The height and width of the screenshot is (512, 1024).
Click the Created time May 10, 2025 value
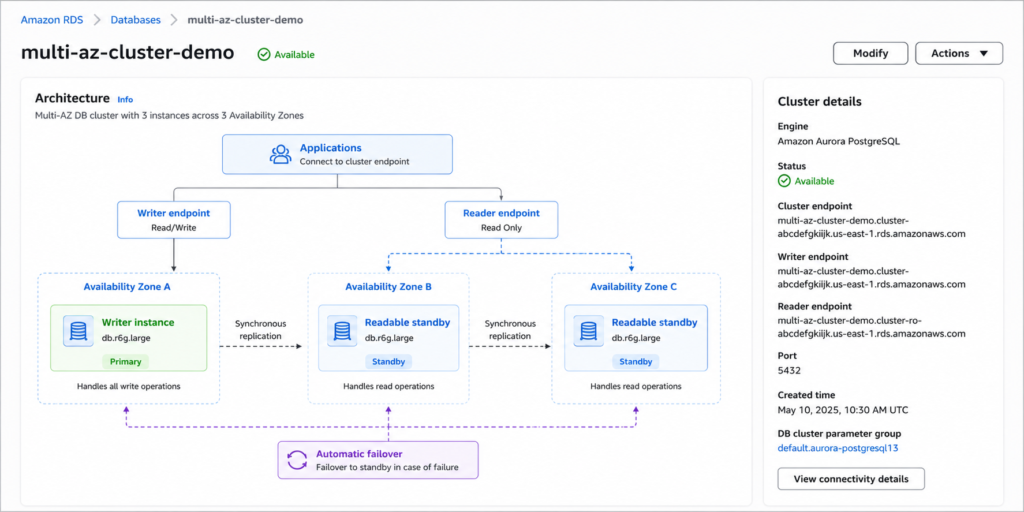(x=842, y=410)
